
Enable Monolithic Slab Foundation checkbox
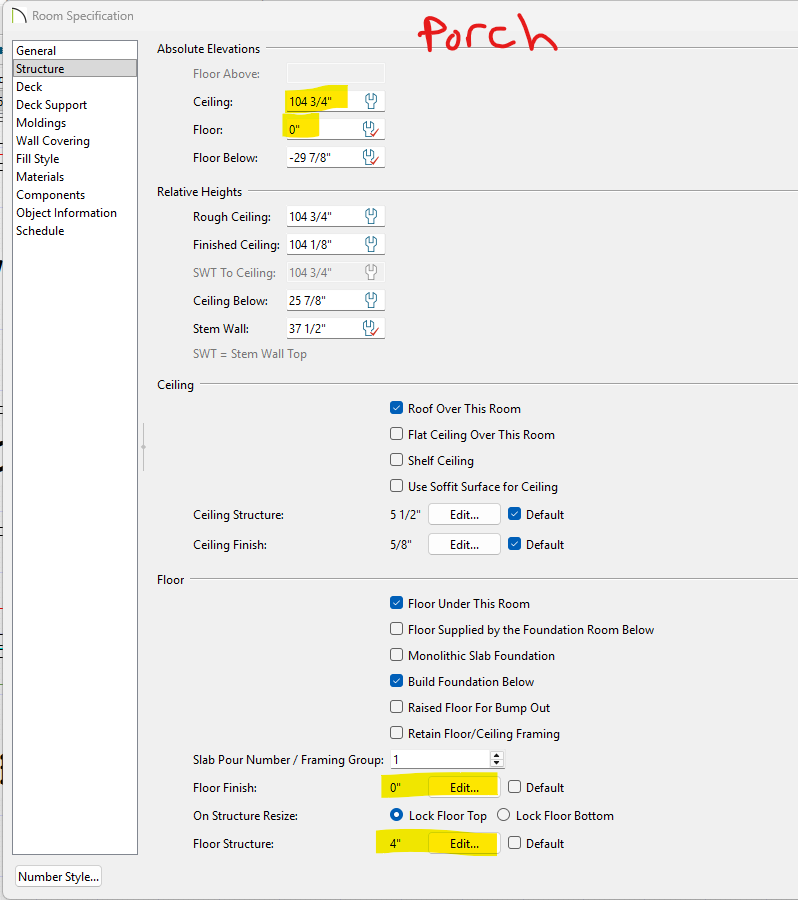[397, 656]
